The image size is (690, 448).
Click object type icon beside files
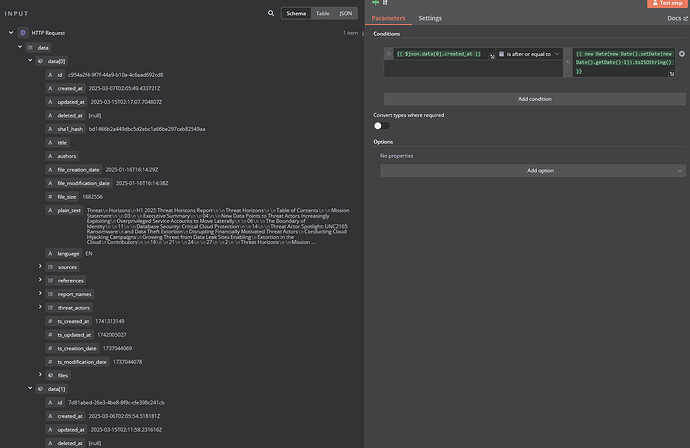(50, 375)
